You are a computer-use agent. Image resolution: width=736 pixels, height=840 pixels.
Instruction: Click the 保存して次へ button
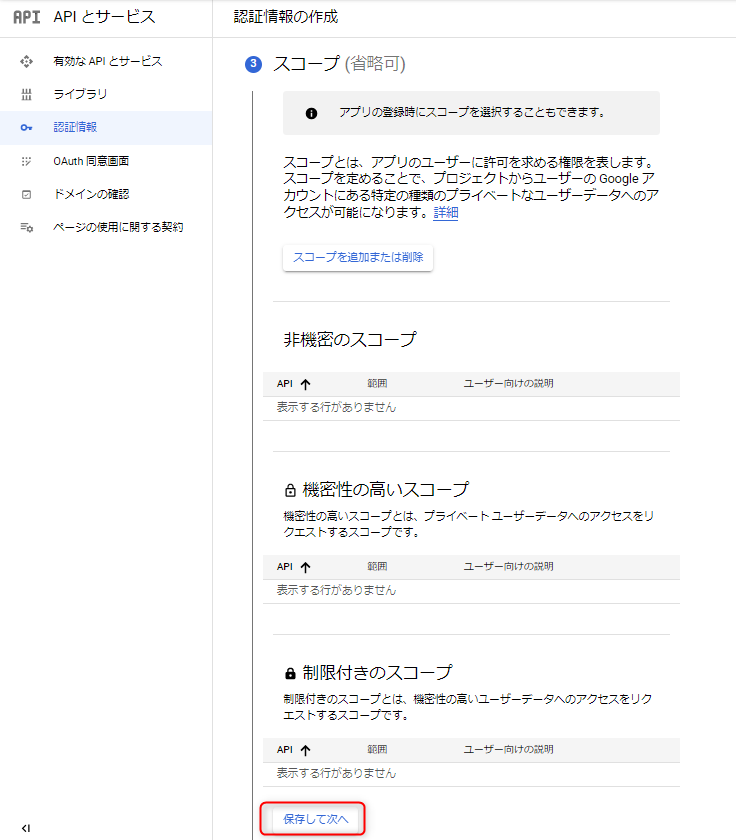pyautogui.click(x=315, y=819)
